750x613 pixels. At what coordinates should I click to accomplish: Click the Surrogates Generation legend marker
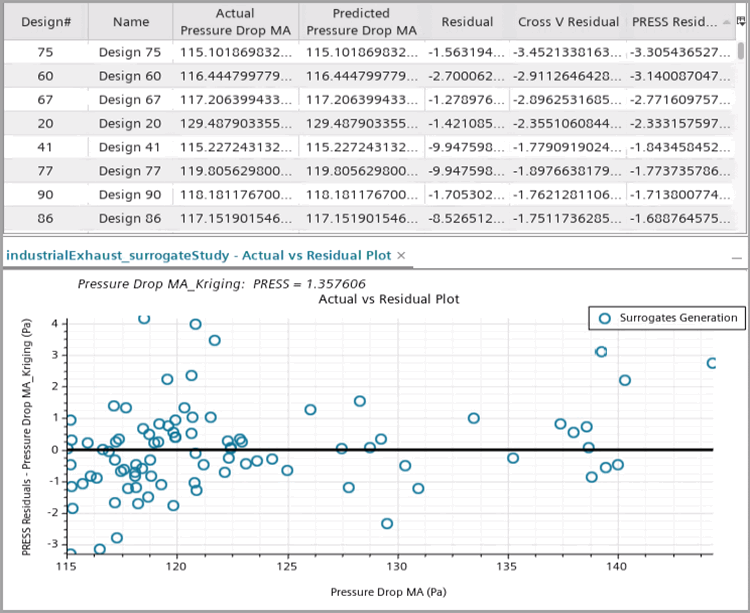605,318
